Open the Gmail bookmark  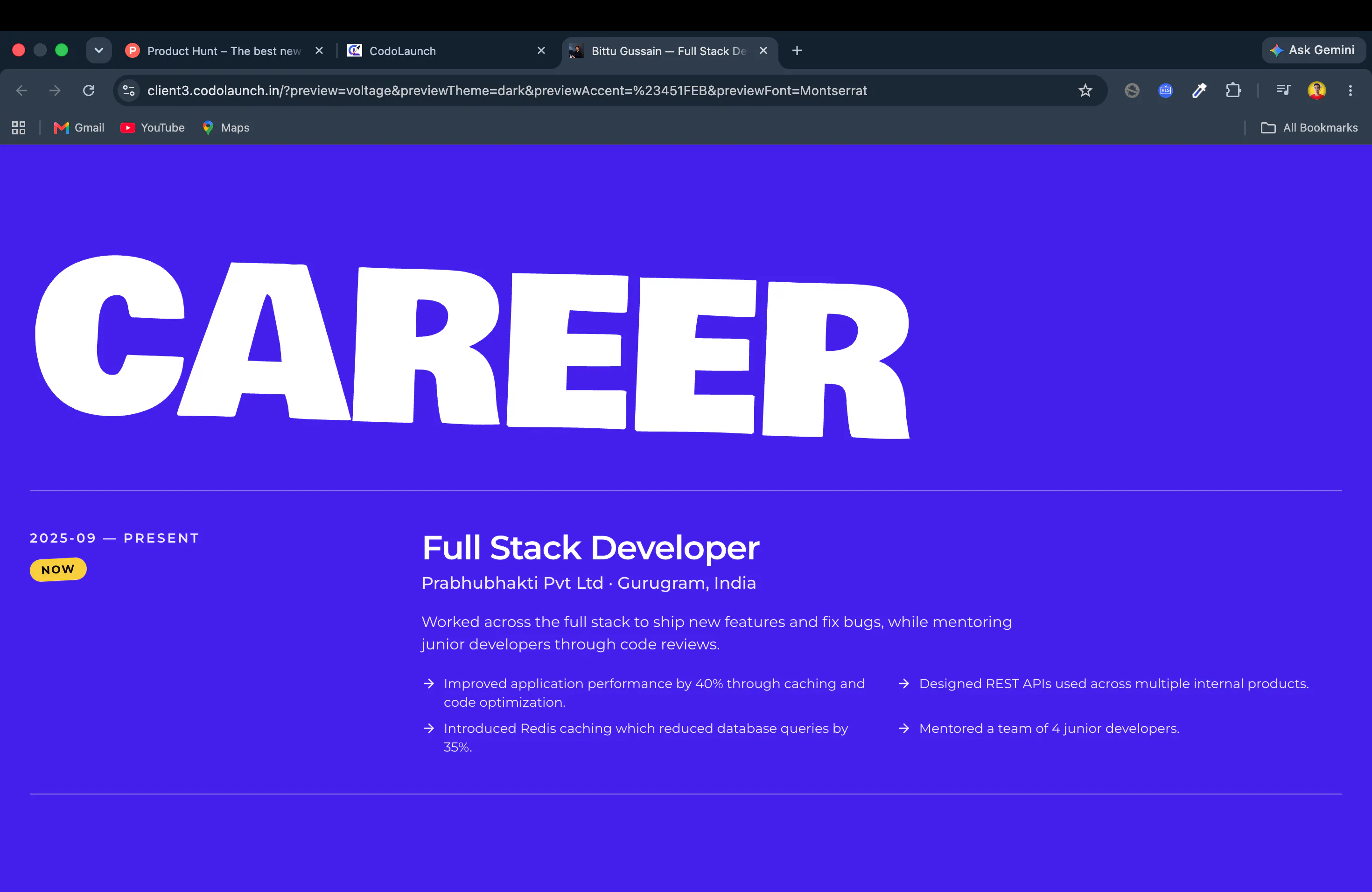click(79, 128)
